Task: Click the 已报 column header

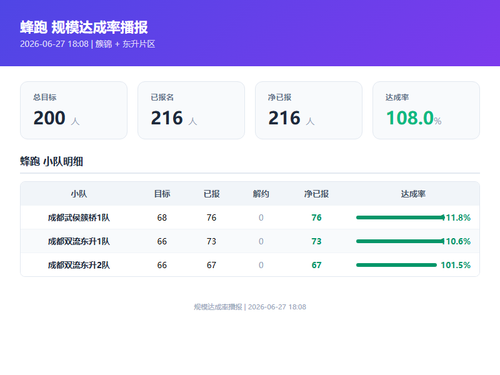Action: coord(211,194)
